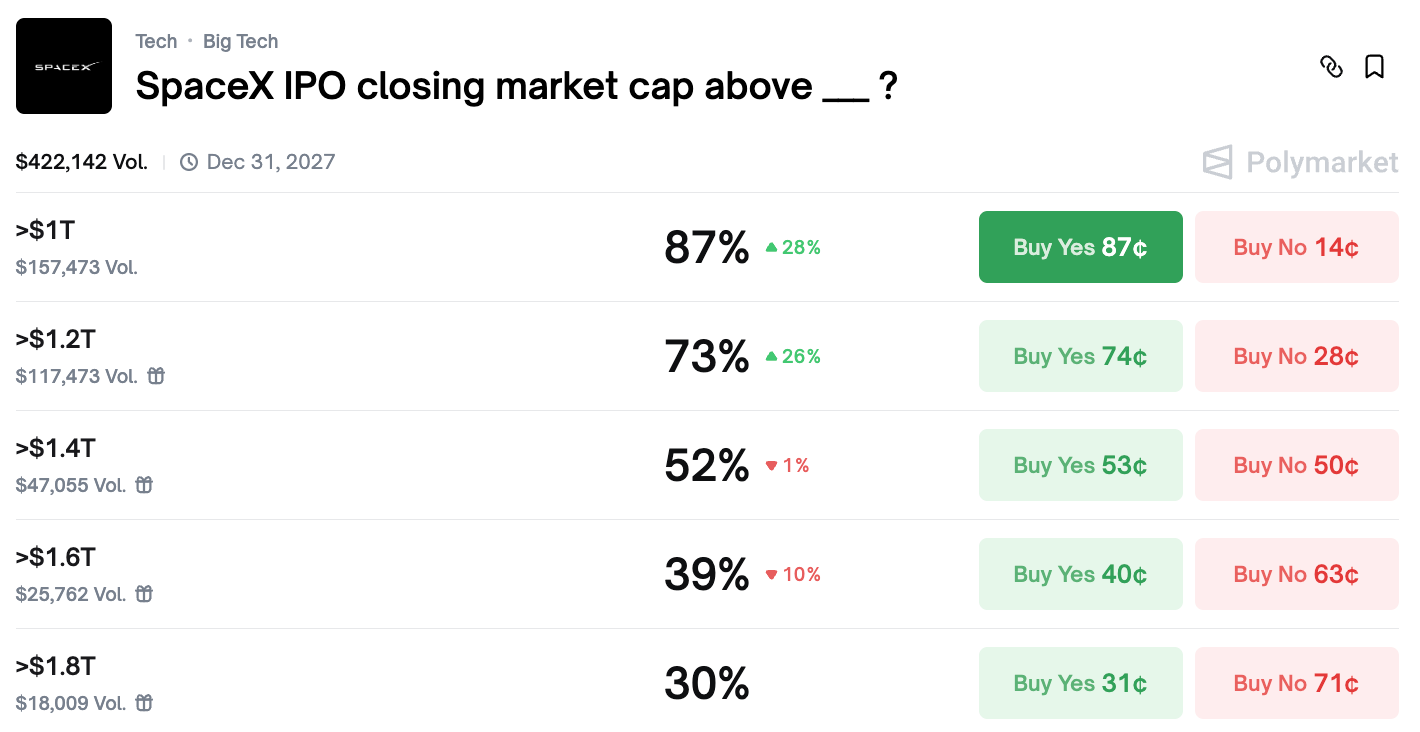
Task: Open the Tech category link
Action: point(156,41)
